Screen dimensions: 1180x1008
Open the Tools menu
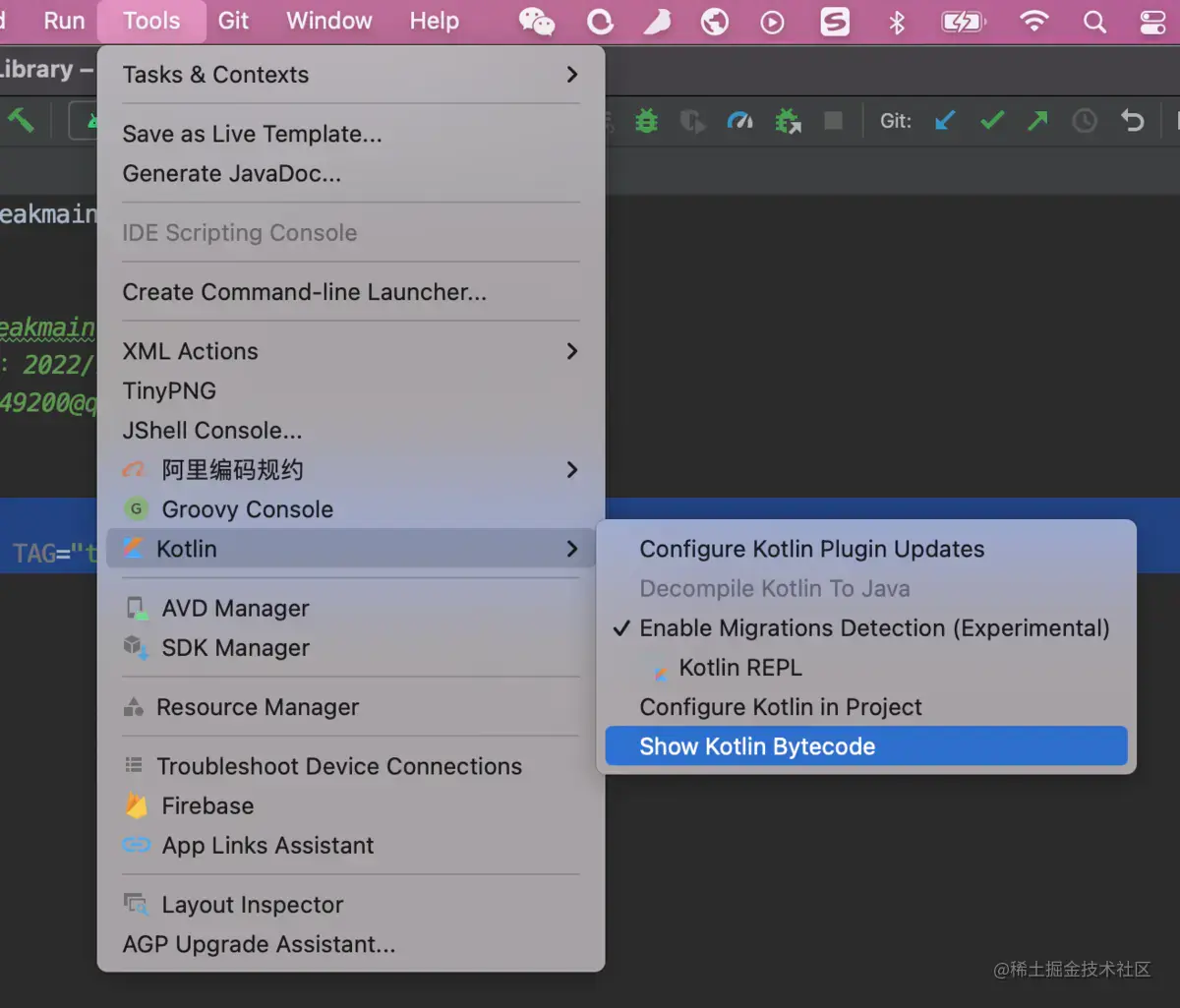coord(151,21)
